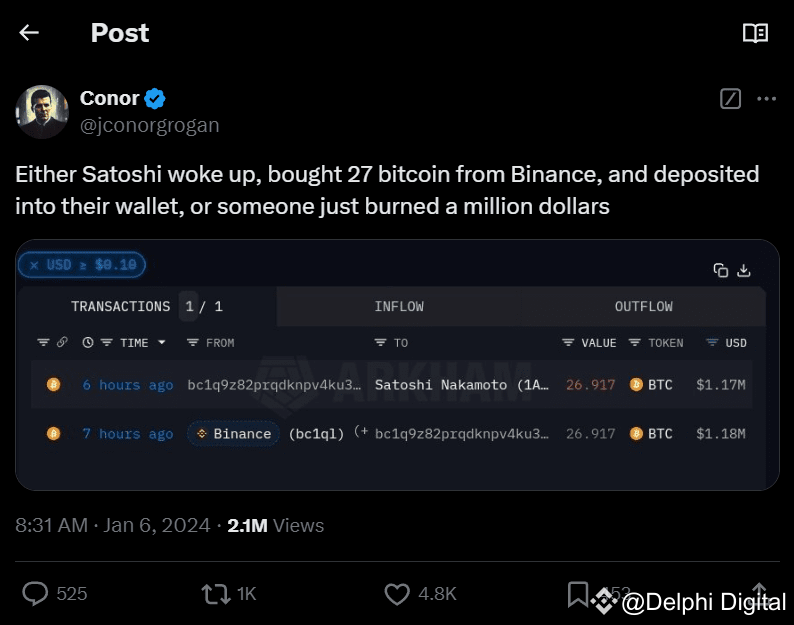
Task: Go back using the left arrow
Action: pyautogui.click(x=29, y=33)
